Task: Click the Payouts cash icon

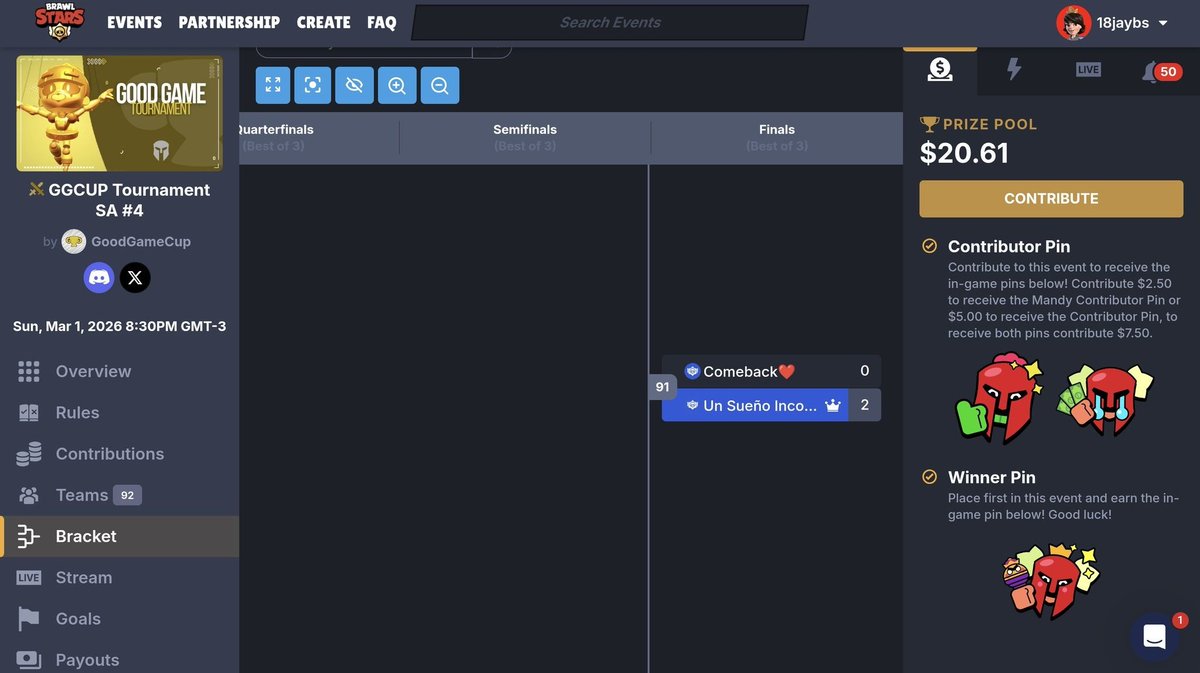Action: point(29,659)
